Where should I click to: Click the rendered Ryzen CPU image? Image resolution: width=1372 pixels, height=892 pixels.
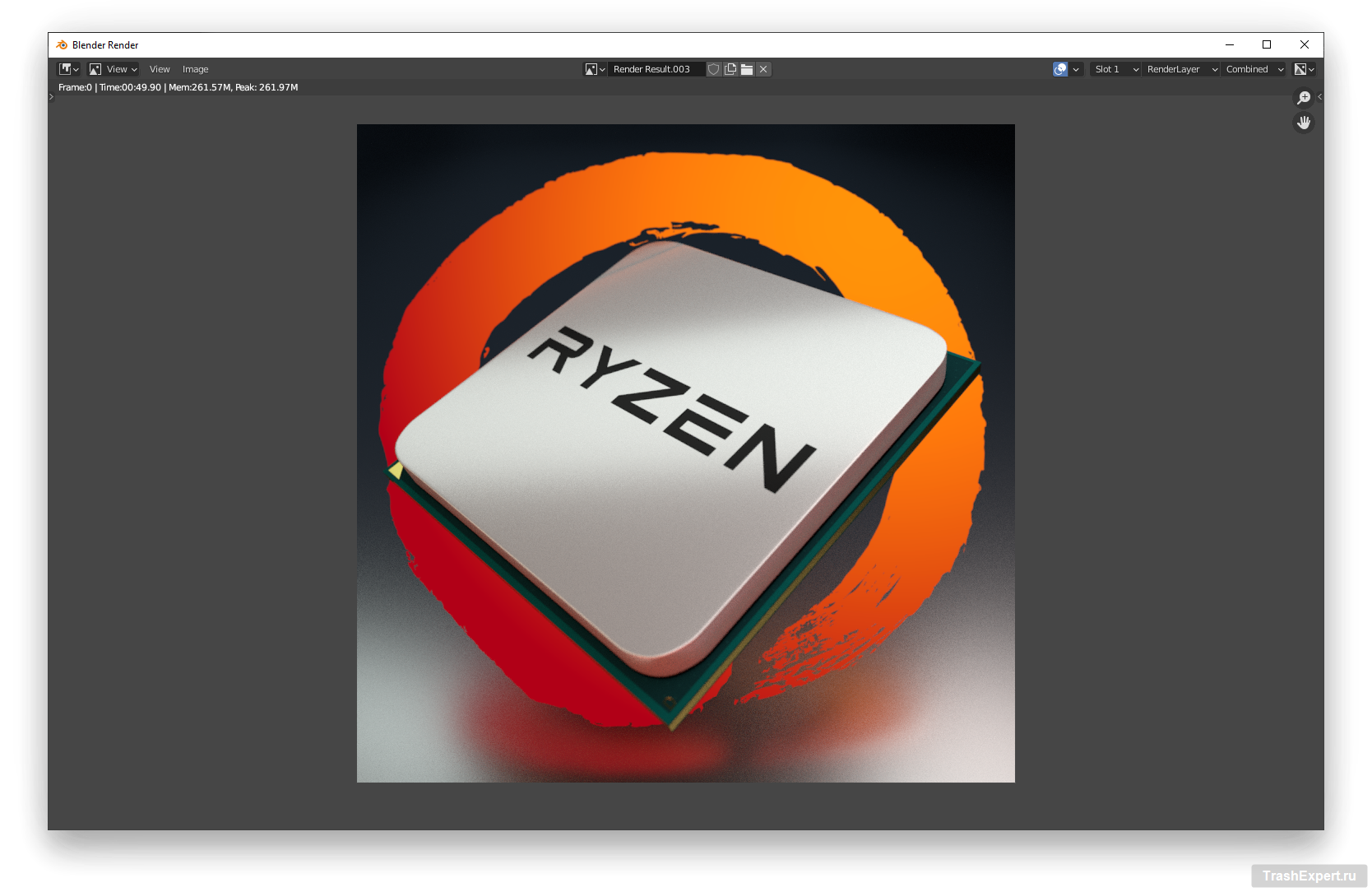686,453
